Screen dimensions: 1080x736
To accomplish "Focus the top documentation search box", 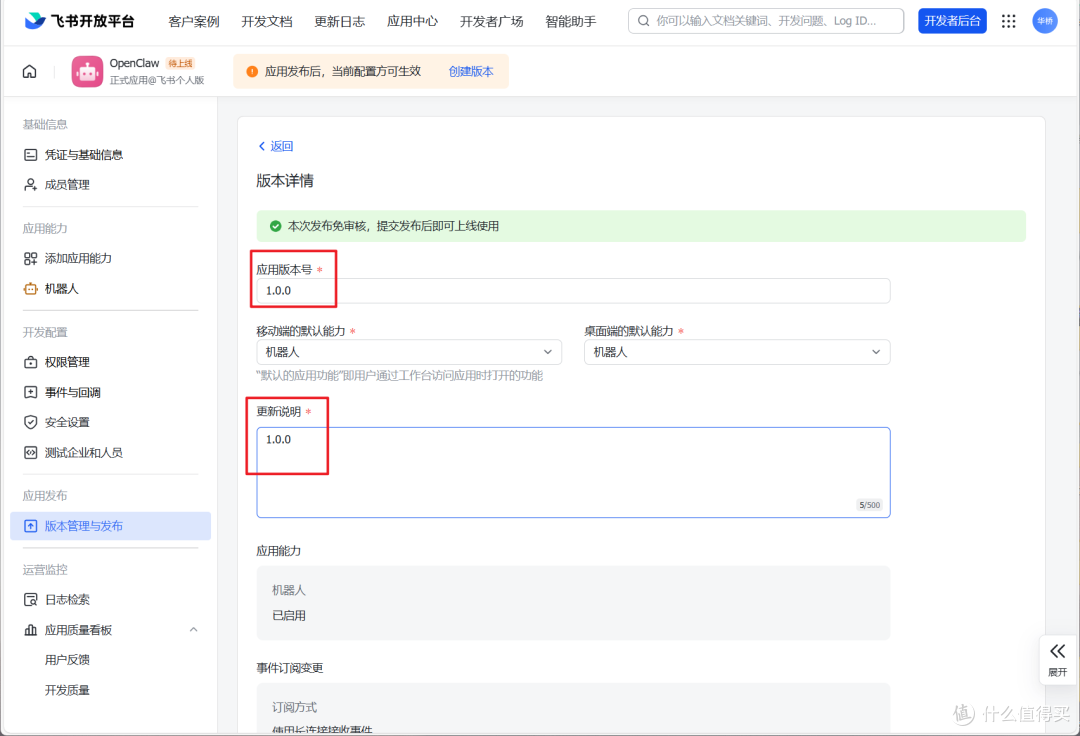I will (766, 21).
